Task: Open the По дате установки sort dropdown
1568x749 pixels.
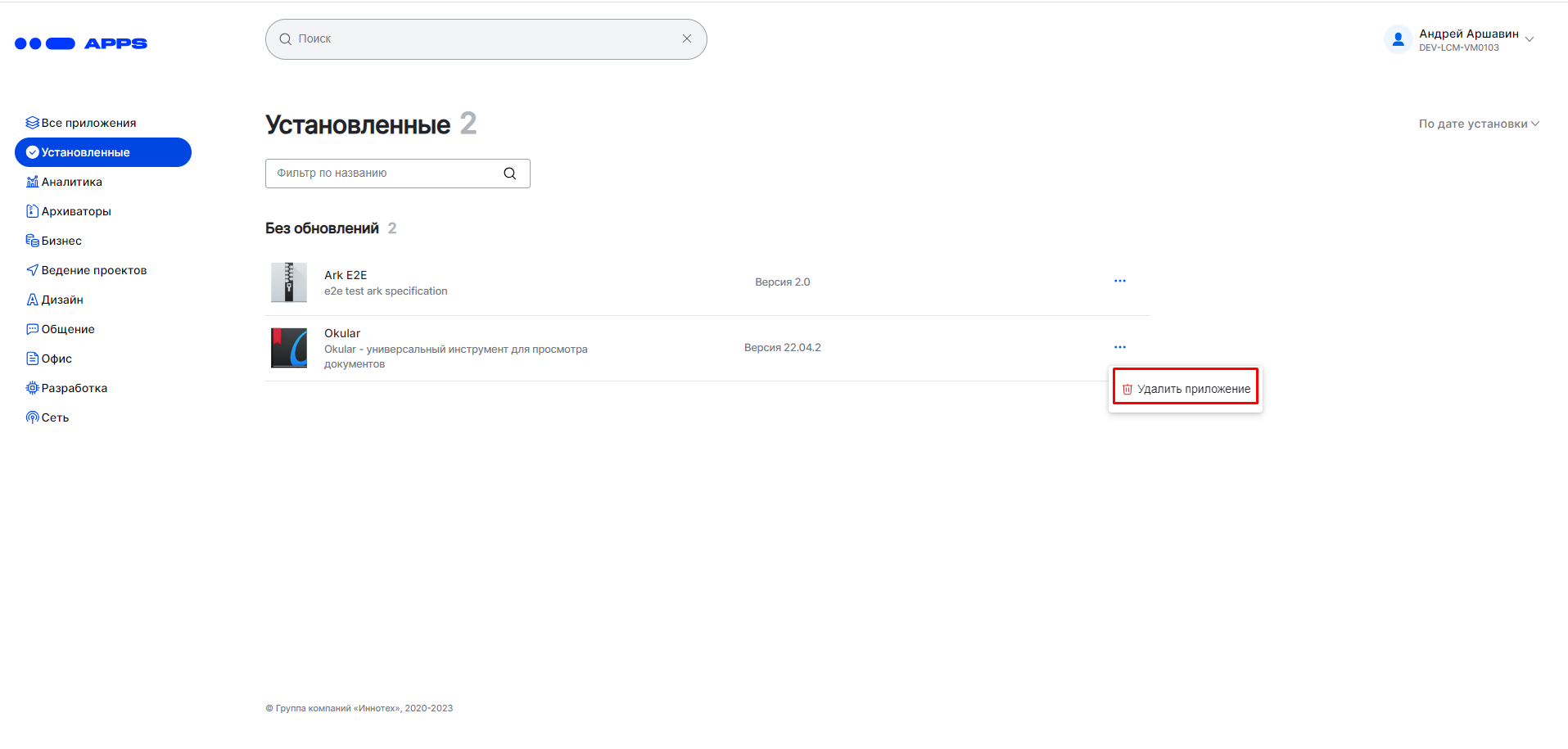Action: click(x=1478, y=124)
